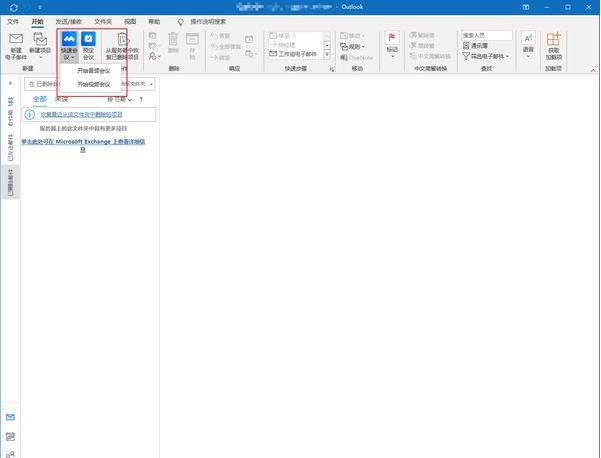
Task: Select Start Video Meeting (开始视频会议) menu item
Action: pyautogui.click(x=94, y=84)
